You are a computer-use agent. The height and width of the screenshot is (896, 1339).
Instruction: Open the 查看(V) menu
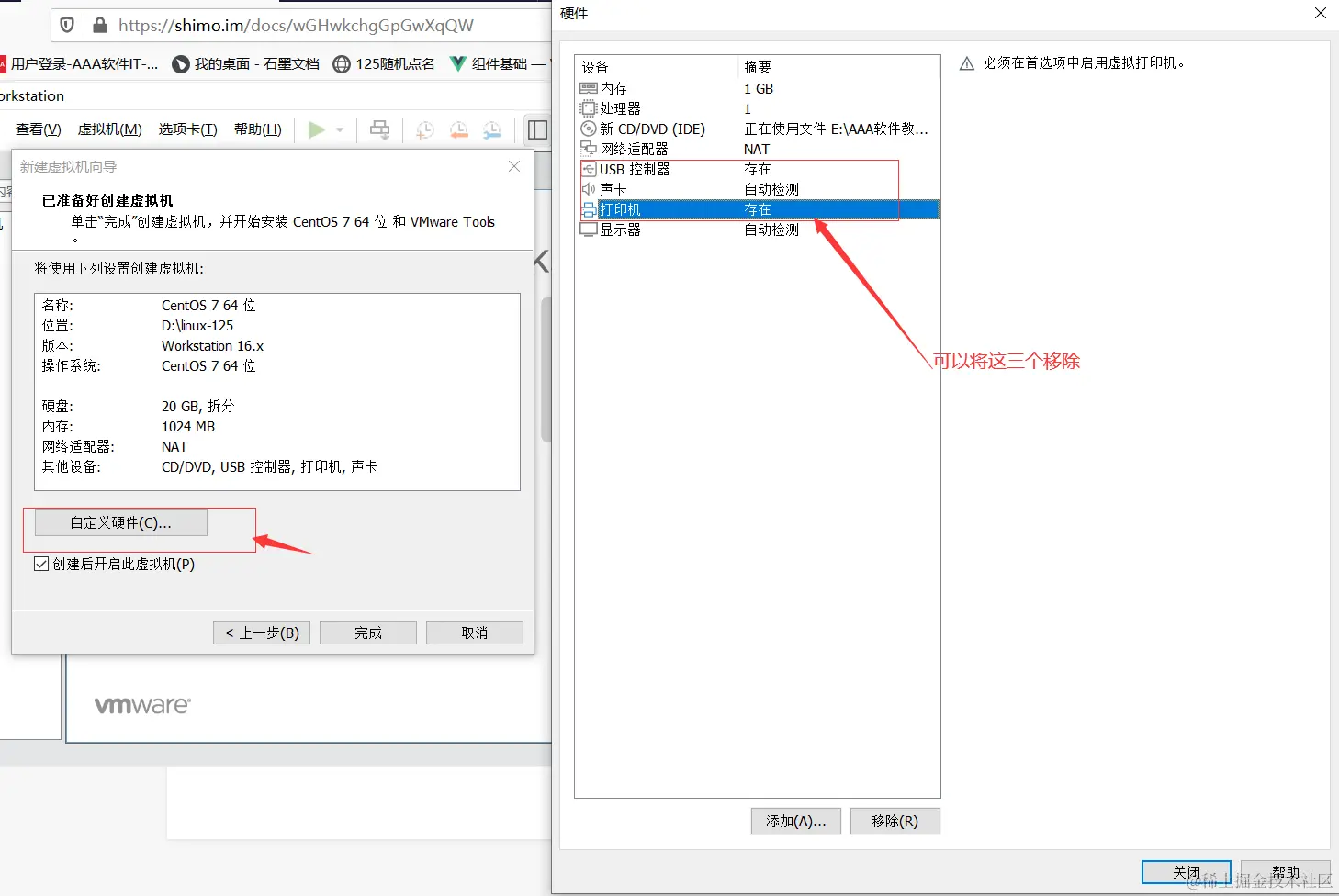[x=39, y=129]
